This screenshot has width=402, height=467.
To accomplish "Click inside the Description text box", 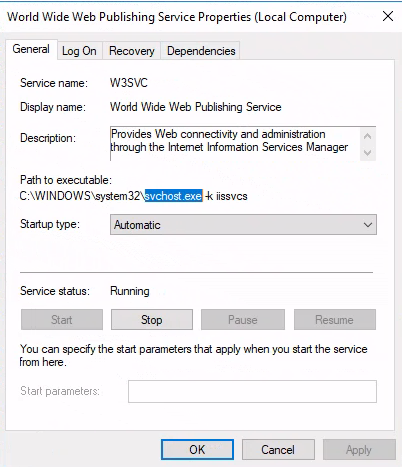I will coord(235,144).
